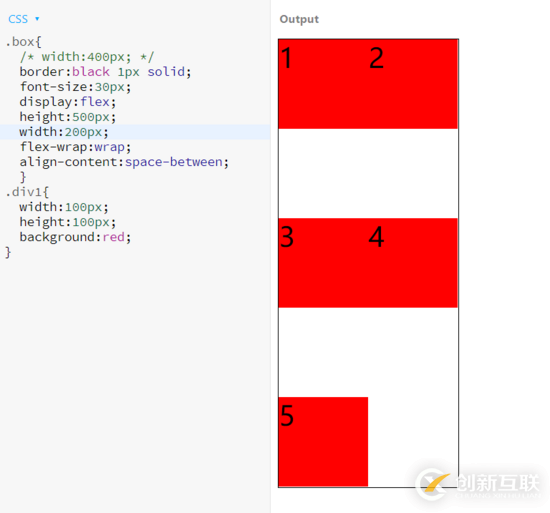Image resolution: width=550 pixels, height=513 pixels.
Task: Click the red box numbered 1
Action: (323, 84)
